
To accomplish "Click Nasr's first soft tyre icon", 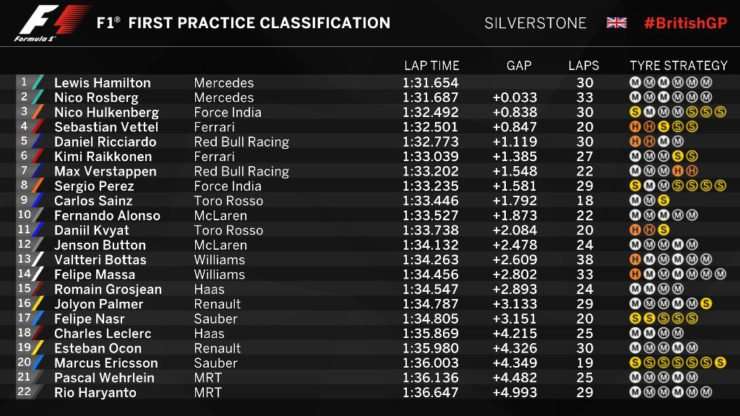I will click(635, 319).
